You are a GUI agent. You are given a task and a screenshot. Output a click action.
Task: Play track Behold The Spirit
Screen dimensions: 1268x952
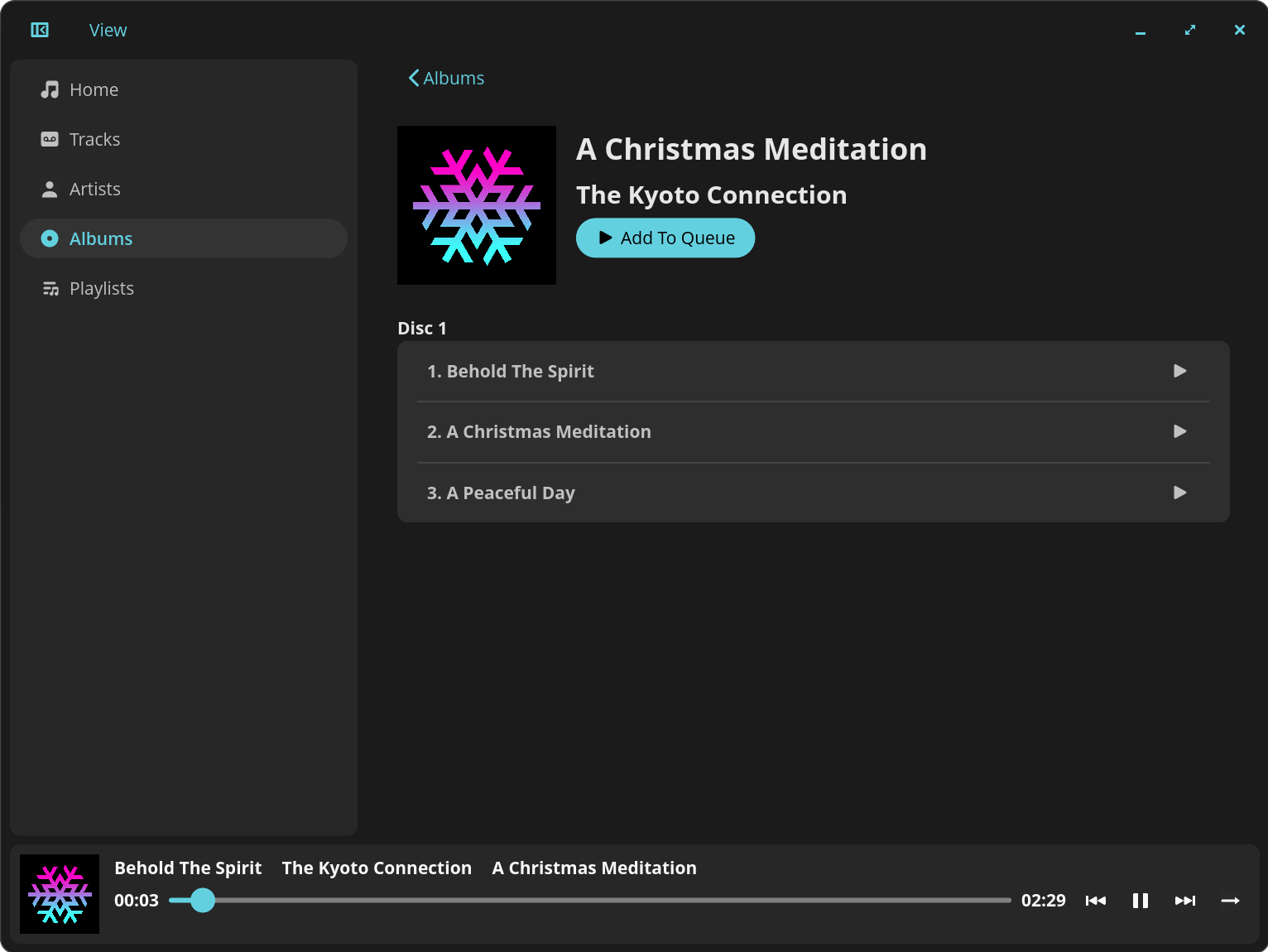click(x=1179, y=371)
